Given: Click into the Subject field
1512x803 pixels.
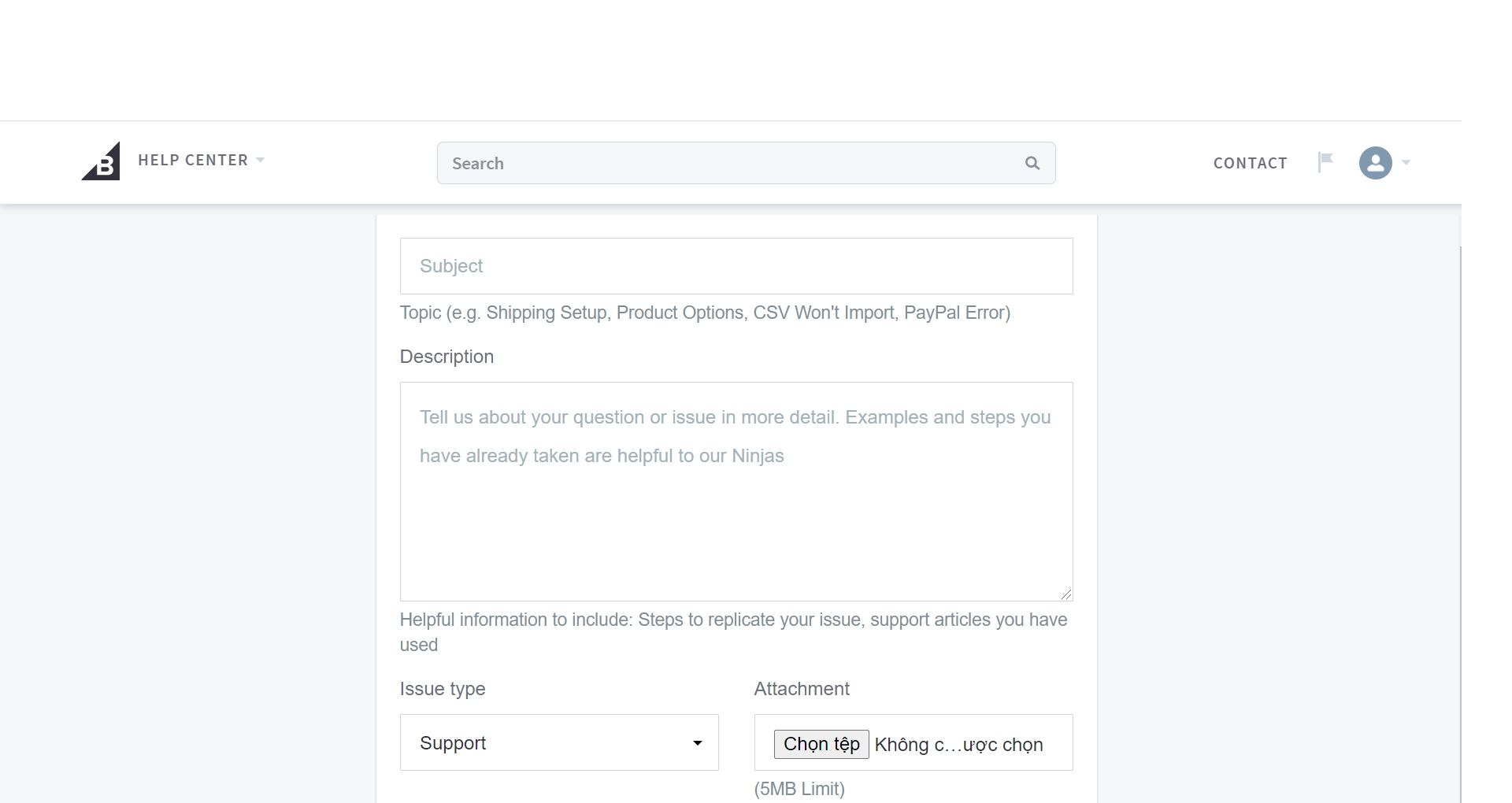Looking at the screenshot, I should click(736, 266).
